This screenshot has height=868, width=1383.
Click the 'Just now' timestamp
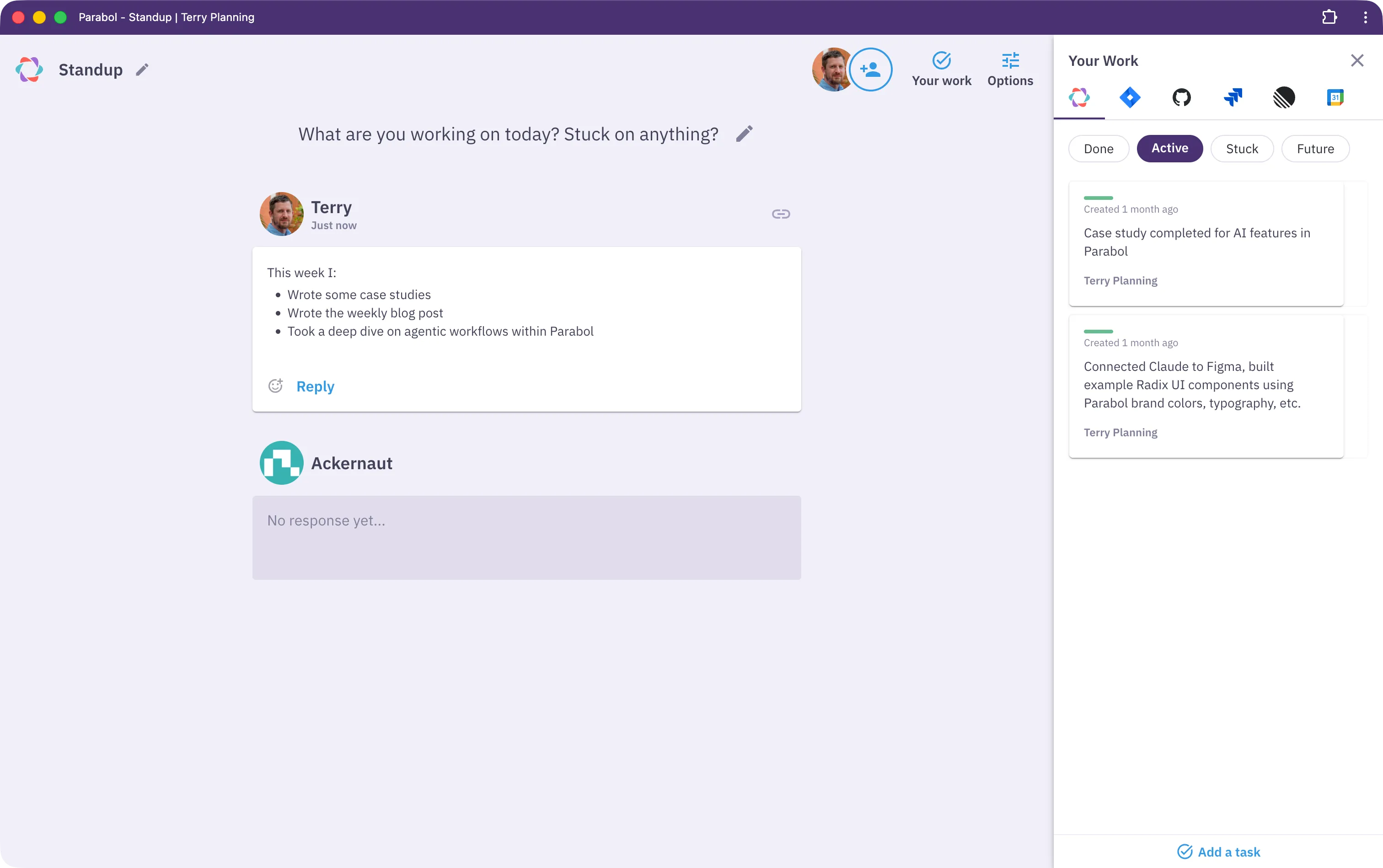[x=333, y=225]
